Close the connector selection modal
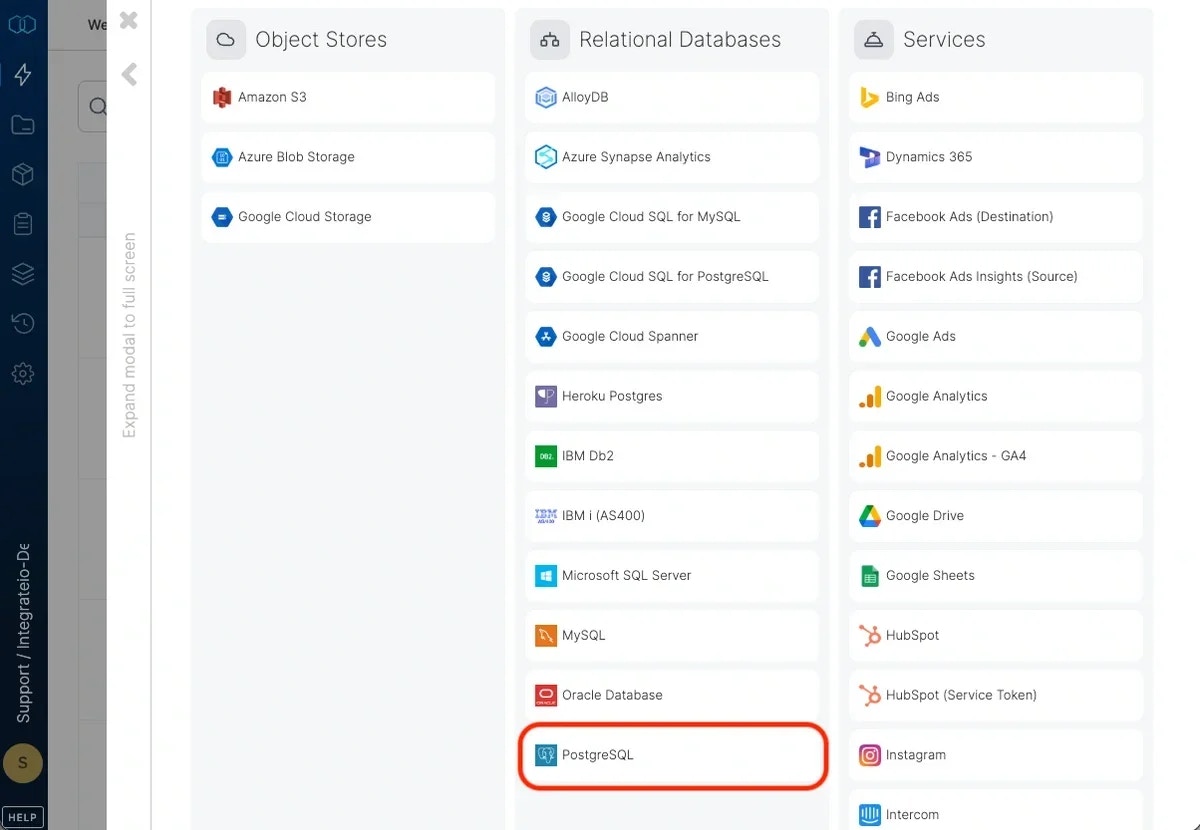 point(128,20)
